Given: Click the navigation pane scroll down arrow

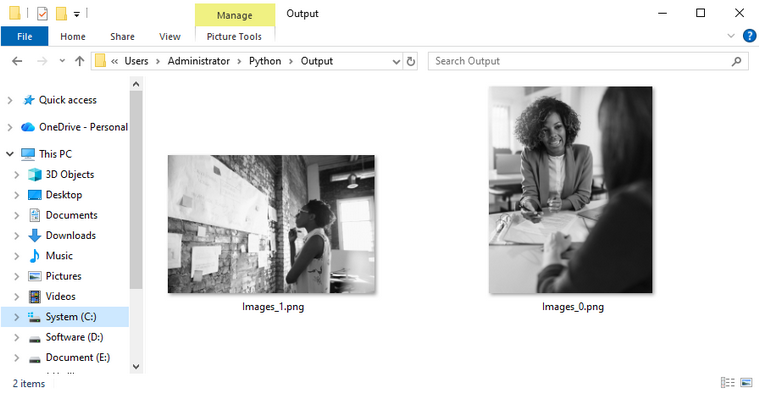Looking at the screenshot, I should 136,367.
